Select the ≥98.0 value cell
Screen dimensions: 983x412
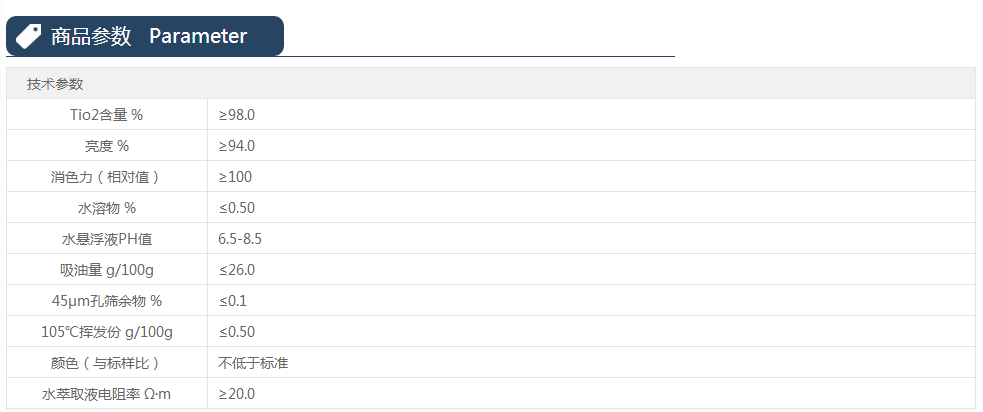point(237,115)
